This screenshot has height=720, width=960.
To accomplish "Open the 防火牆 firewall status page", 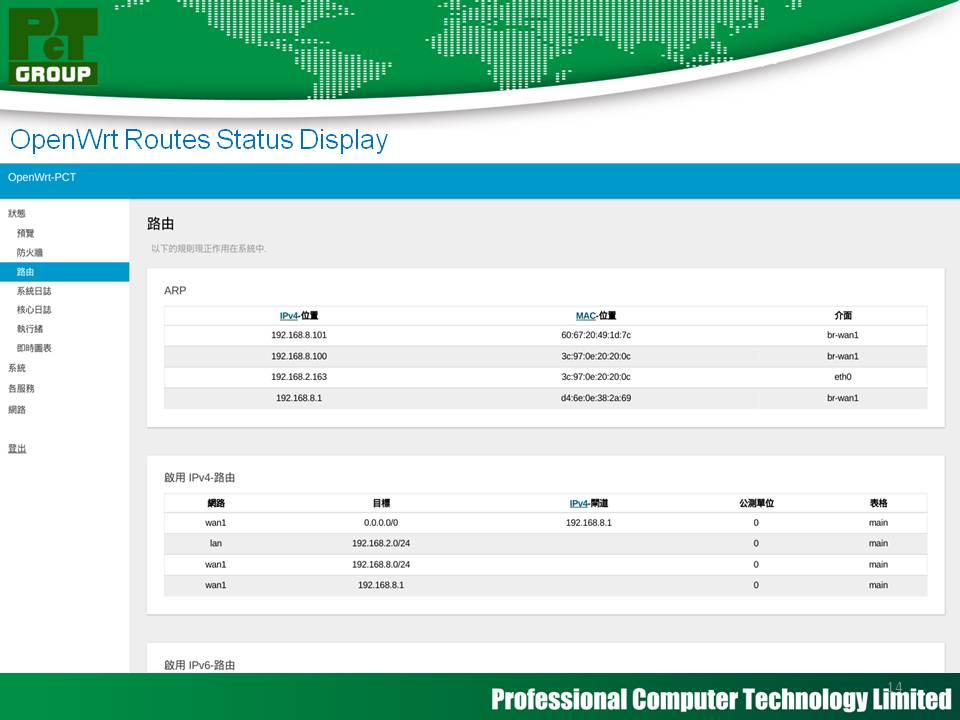I will tap(30, 252).
